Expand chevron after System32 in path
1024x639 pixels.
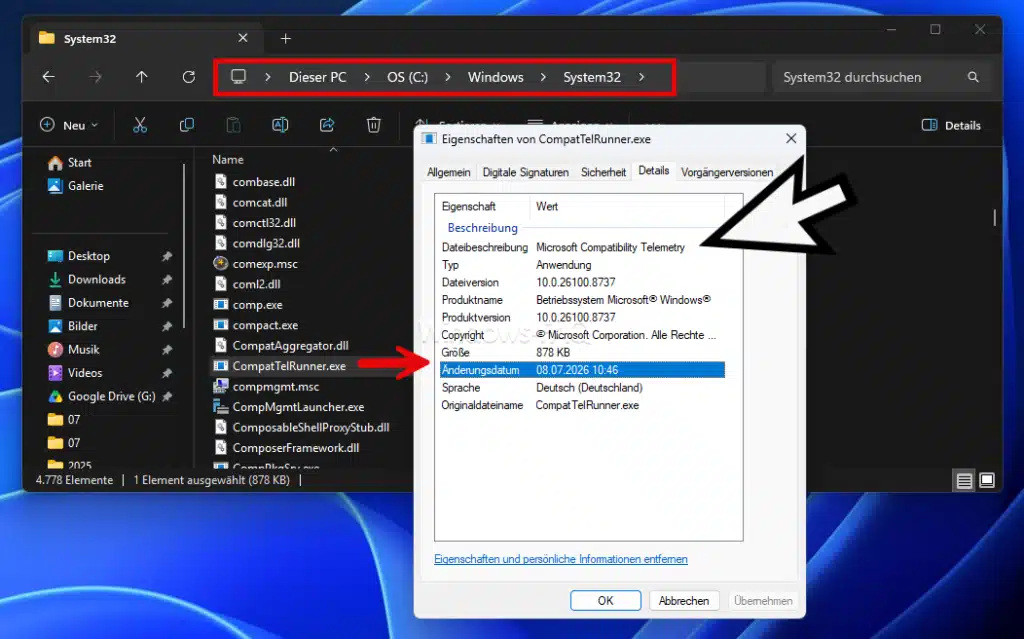(x=641, y=77)
